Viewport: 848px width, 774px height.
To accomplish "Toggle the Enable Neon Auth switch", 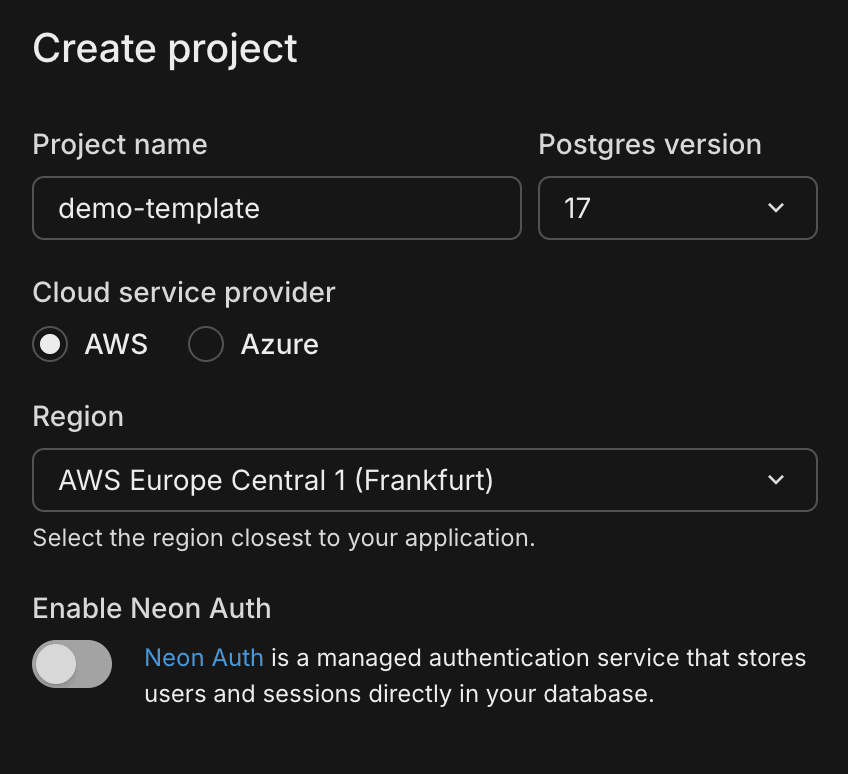I will [x=72, y=664].
